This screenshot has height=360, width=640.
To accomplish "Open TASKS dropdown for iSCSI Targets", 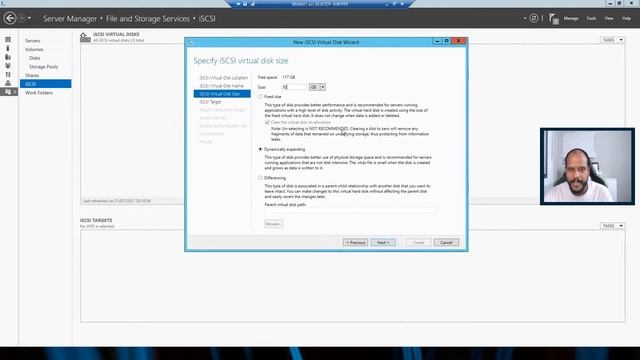I will 612,226.
